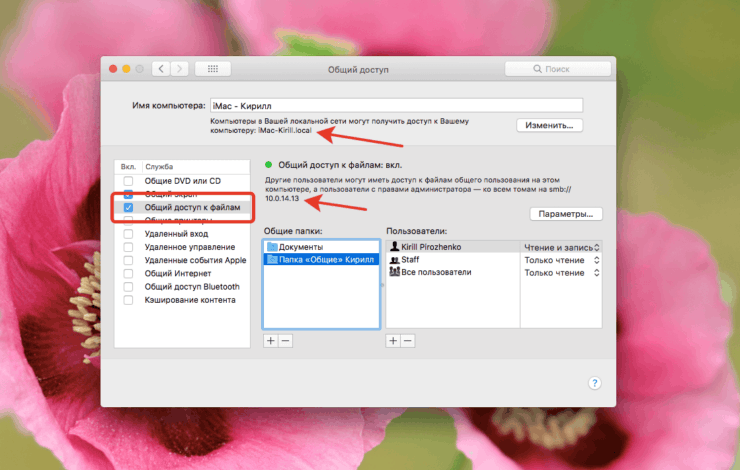Enable the Удаленный вход checkbox
The height and width of the screenshot is (470, 740).
[128, 233]
